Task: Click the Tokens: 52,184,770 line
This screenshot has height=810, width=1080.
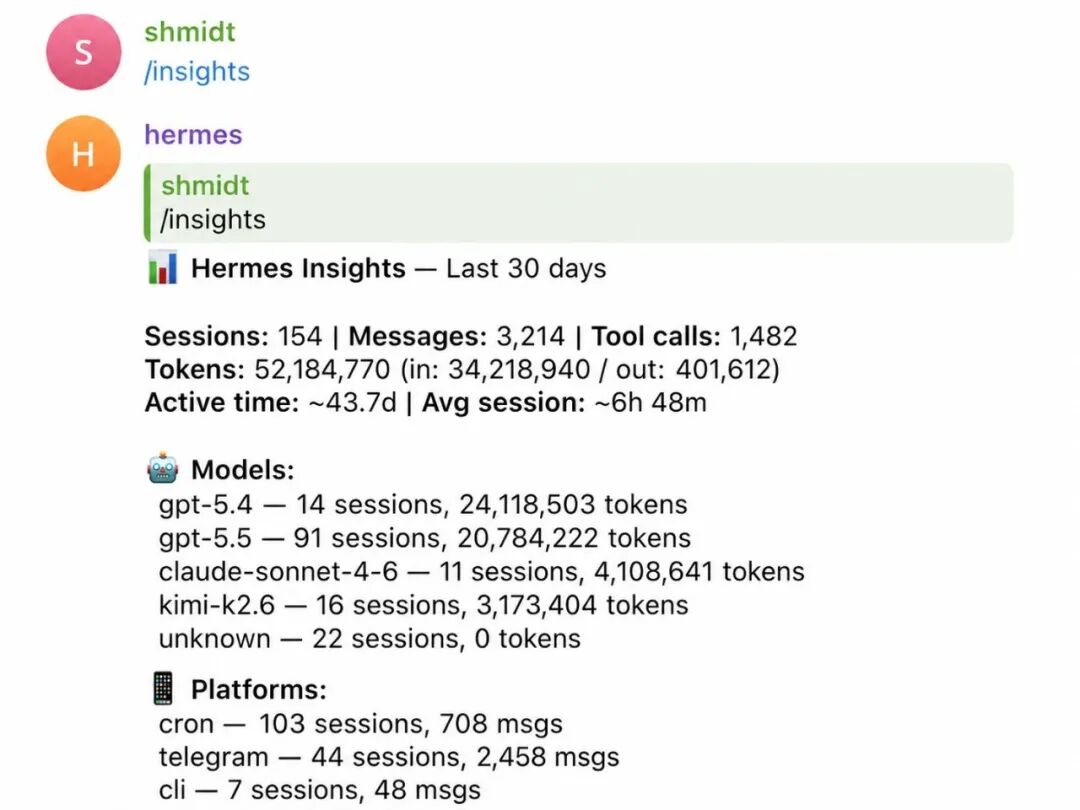Action: (462, 369)
